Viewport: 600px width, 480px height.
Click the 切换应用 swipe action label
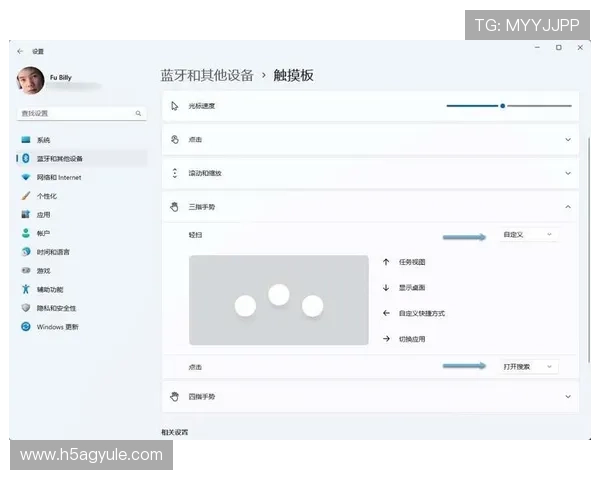coord(412,339)
